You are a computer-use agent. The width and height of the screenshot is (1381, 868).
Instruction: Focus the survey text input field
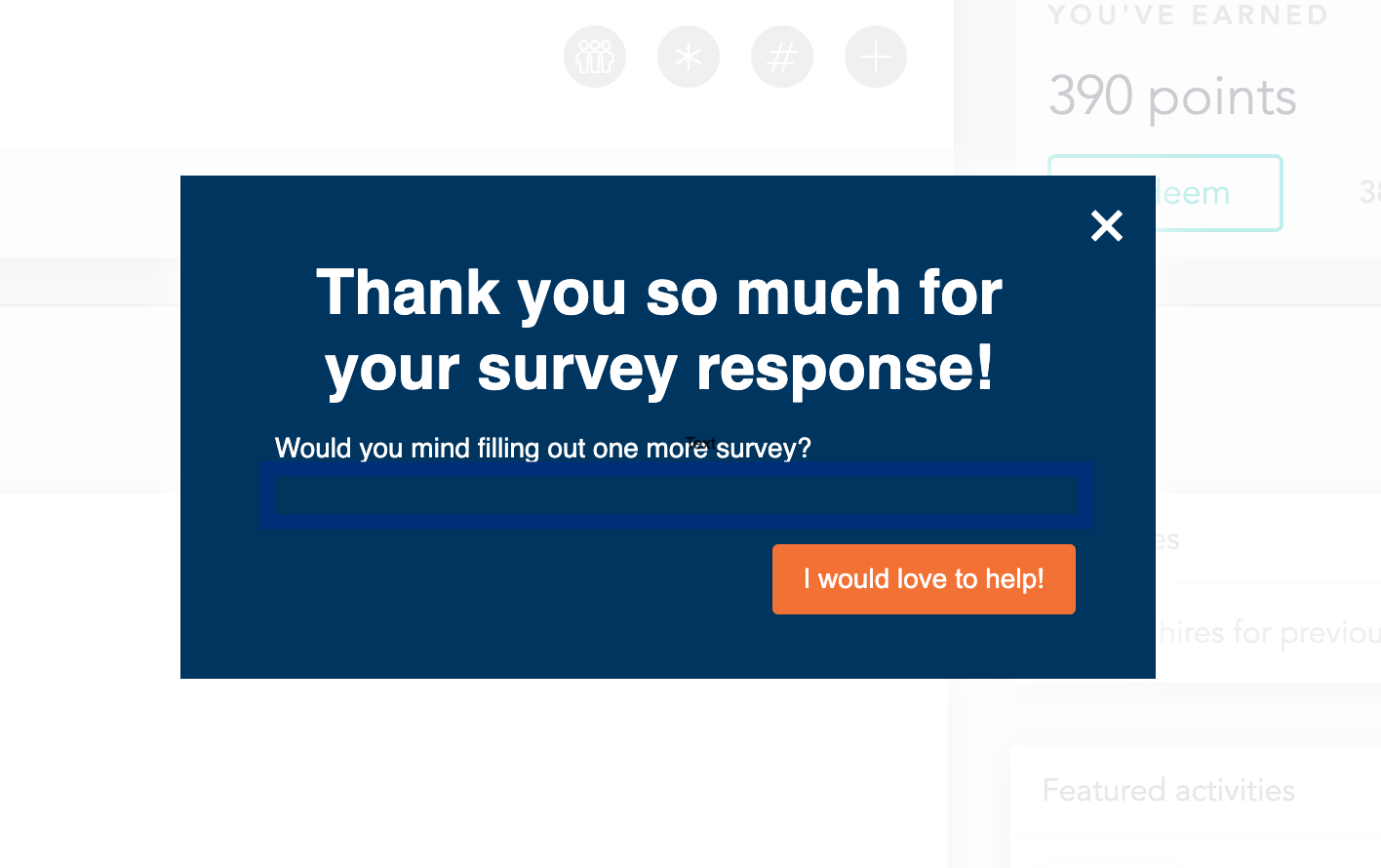(676, 496)
